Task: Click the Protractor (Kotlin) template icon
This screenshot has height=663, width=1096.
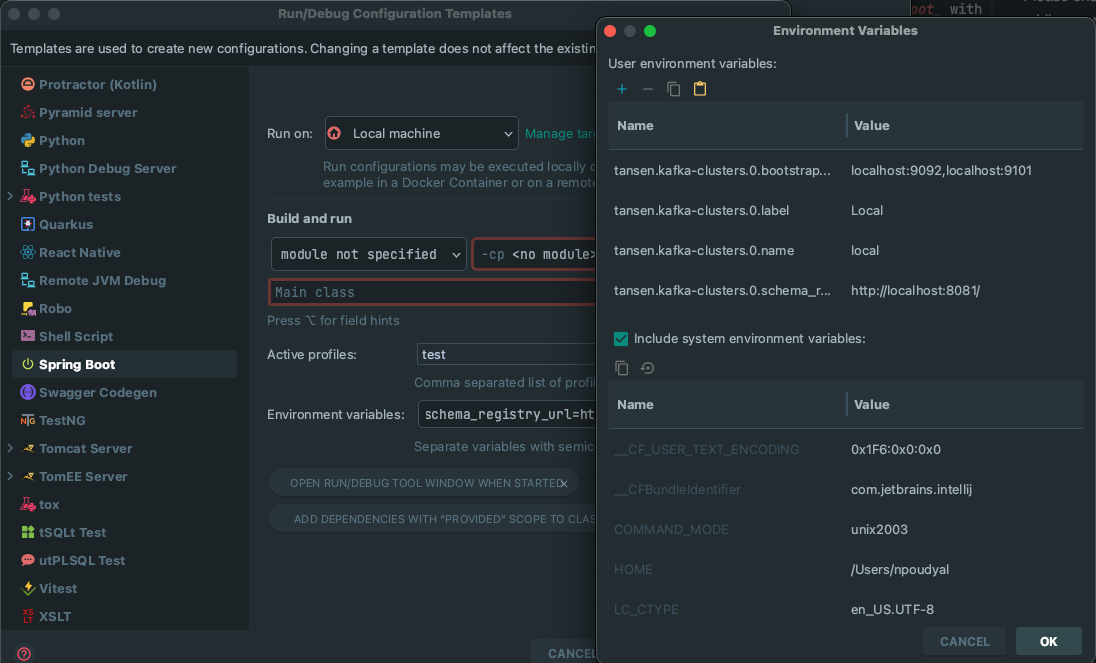Action: (x=27, y=85)
